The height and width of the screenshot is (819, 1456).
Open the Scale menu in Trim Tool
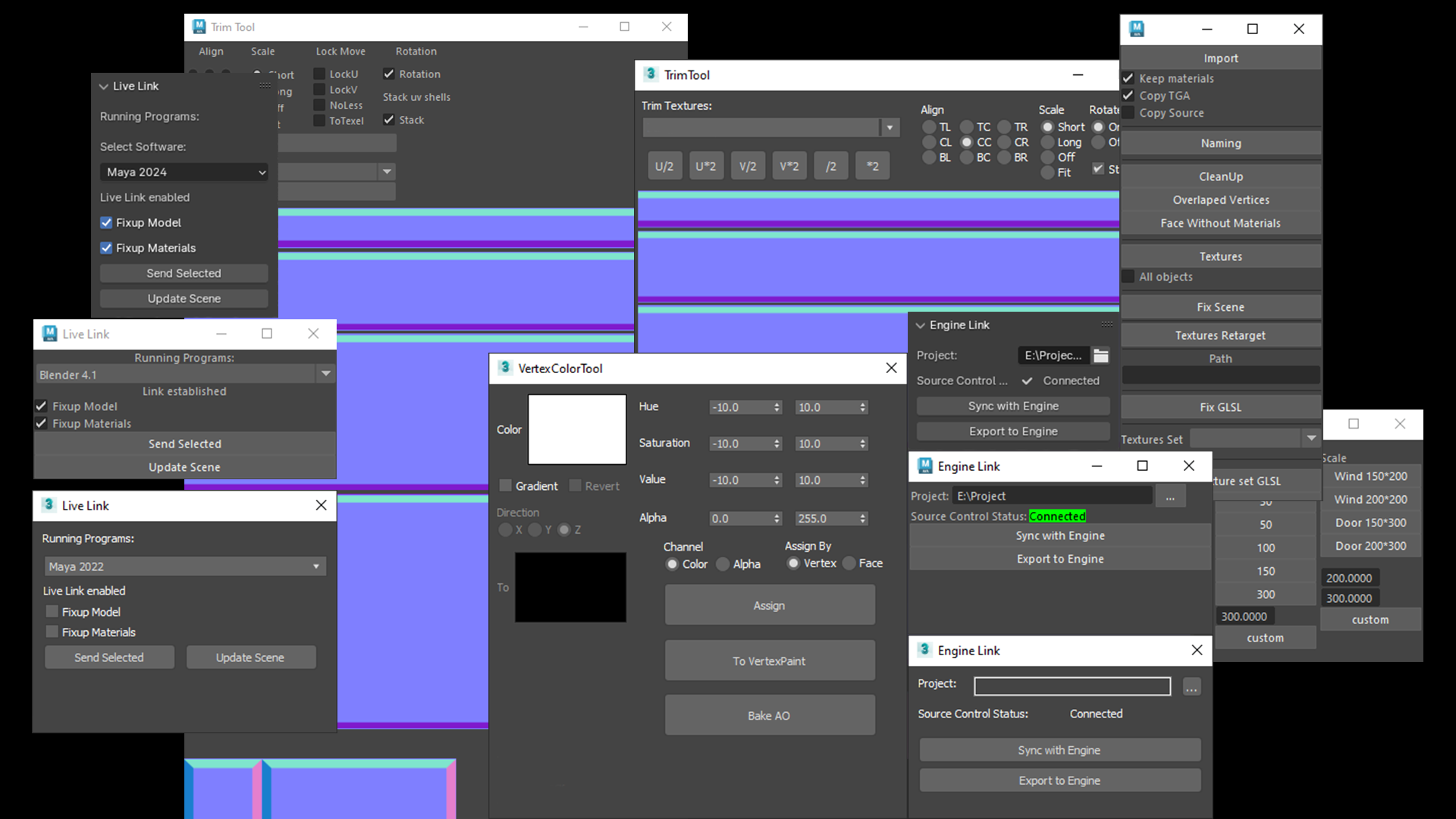[x=263, y=52]
